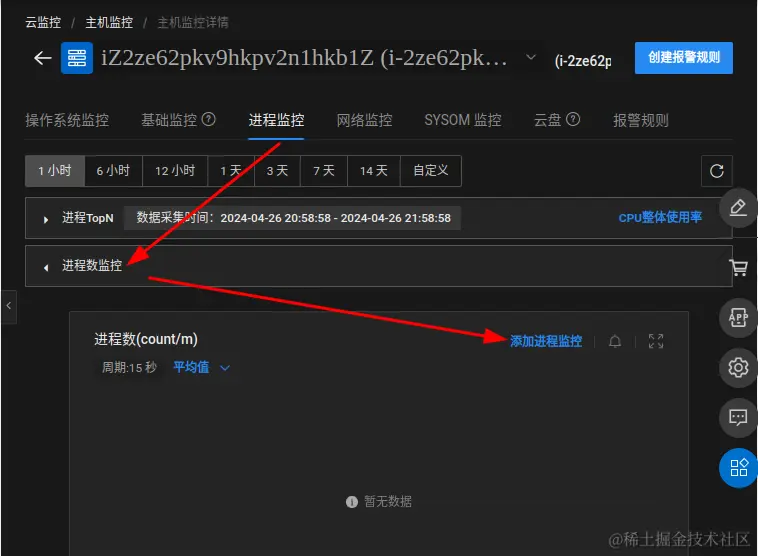Select the 7 天 time range

[x=324, y=171]
